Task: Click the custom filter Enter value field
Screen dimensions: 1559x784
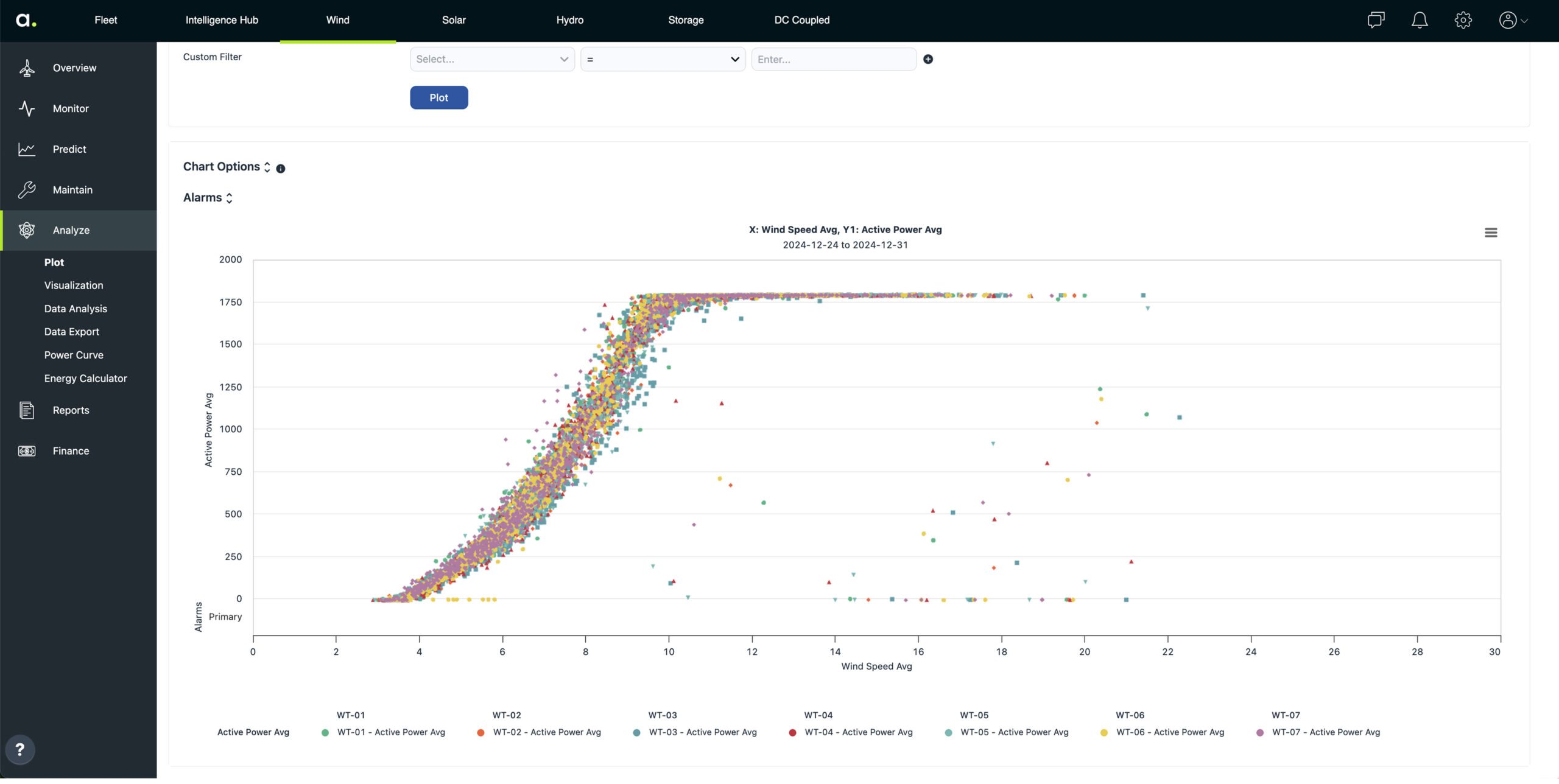Action: [833, 59]
